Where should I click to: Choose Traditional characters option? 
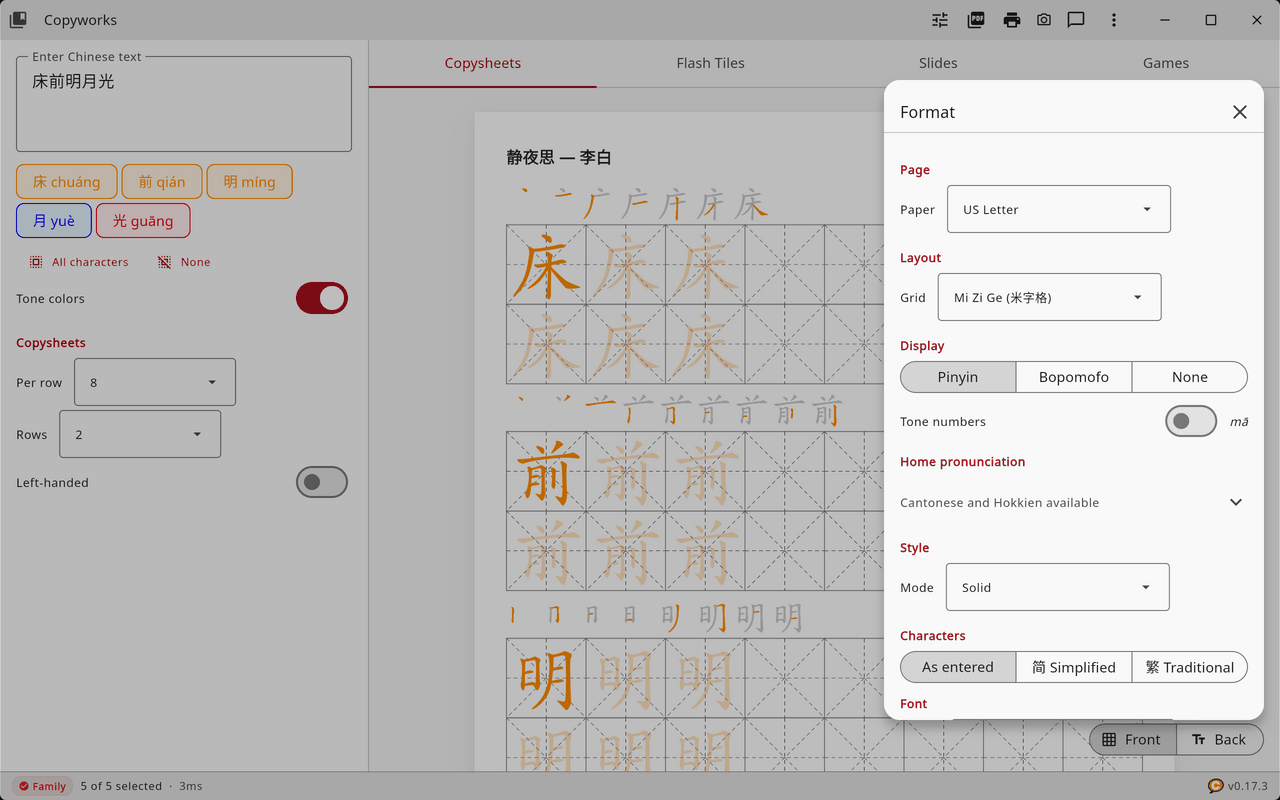[1190, 667]
